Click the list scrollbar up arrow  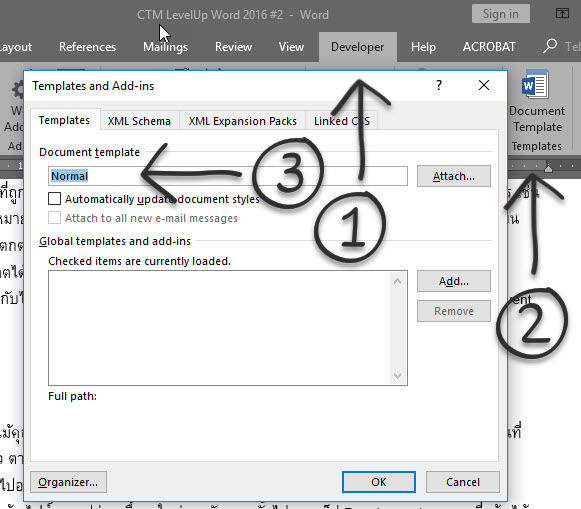pyautogui.click(x=398, y=281)
